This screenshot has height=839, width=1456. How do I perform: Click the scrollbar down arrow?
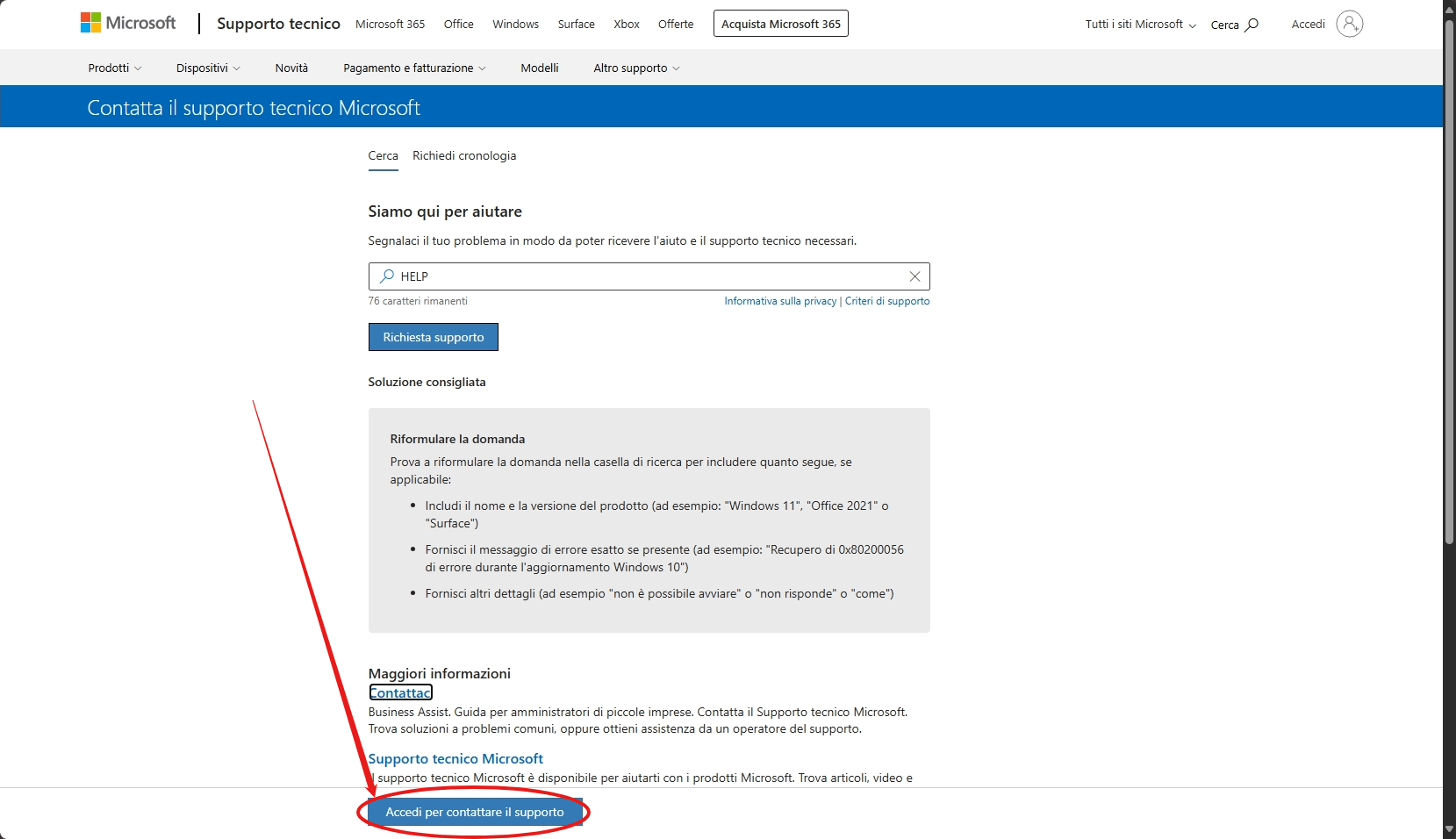tap(1449, 830)
